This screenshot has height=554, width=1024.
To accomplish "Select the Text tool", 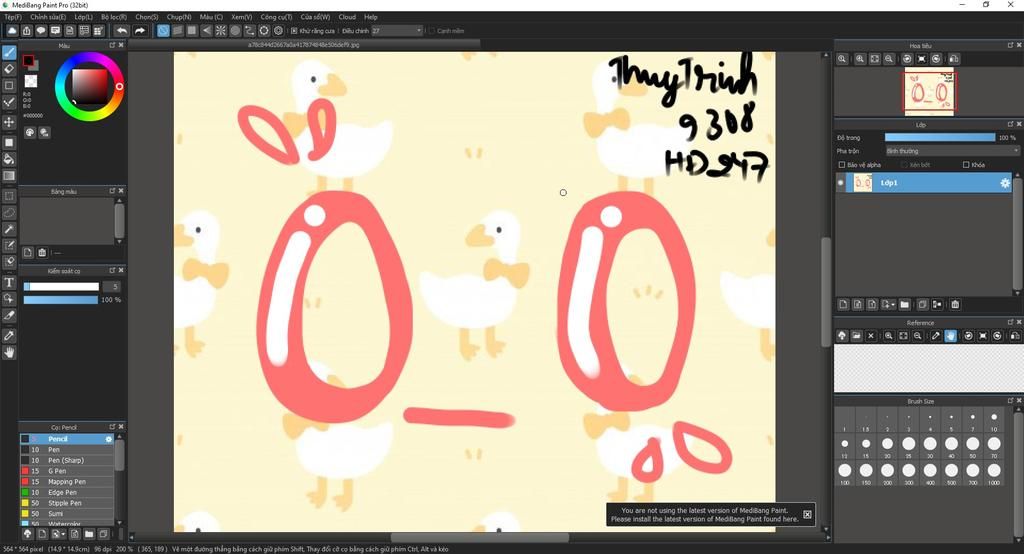I will [9, 282].
